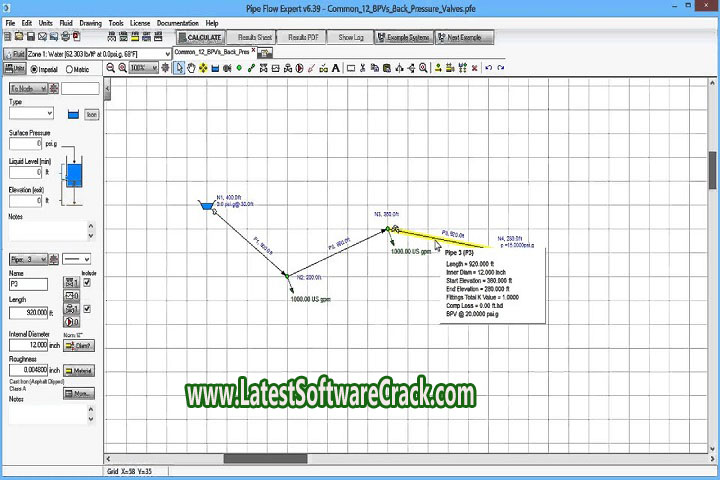Click the CALCULATE button
Viewport: 720px width, 480px height.
coord(200,37)
